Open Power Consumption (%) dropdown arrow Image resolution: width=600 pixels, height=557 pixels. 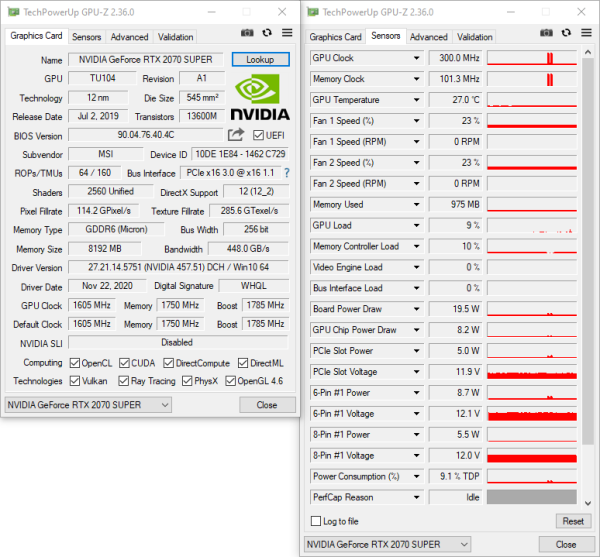pyautogui.click(x=416, y=476)
